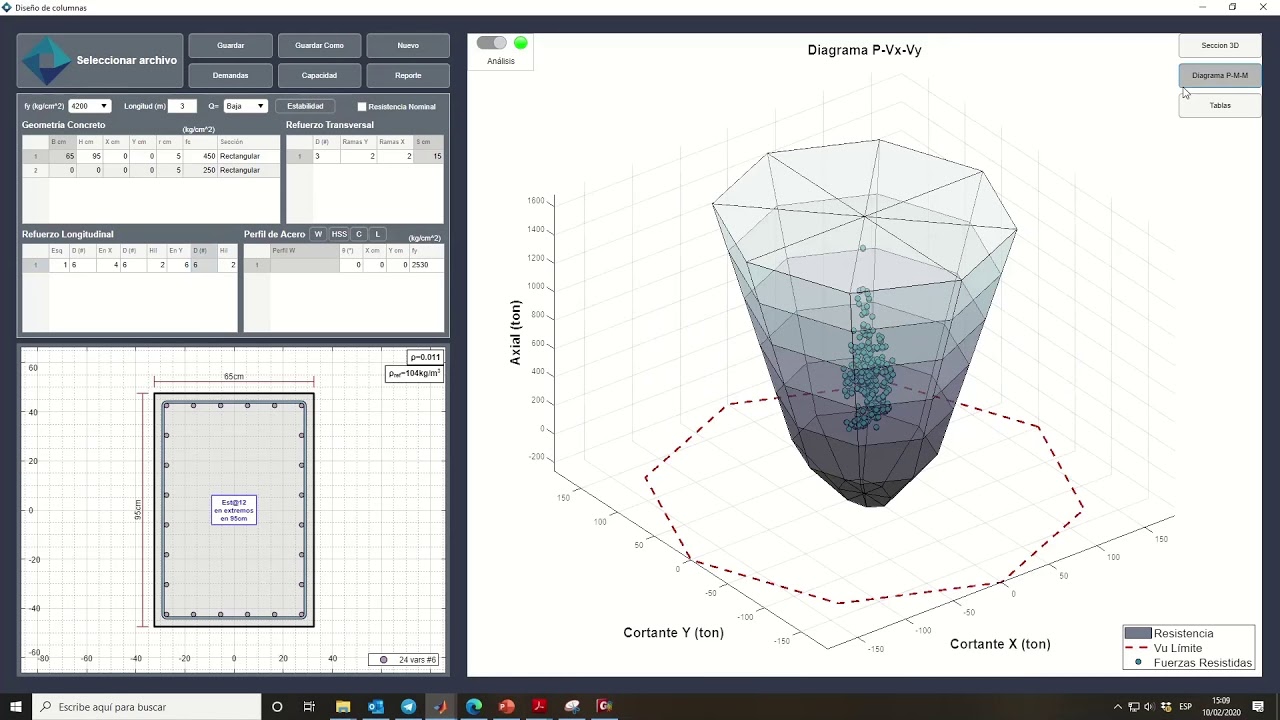Select the C steel profile type
The image size is (1280, 720).
359,234
